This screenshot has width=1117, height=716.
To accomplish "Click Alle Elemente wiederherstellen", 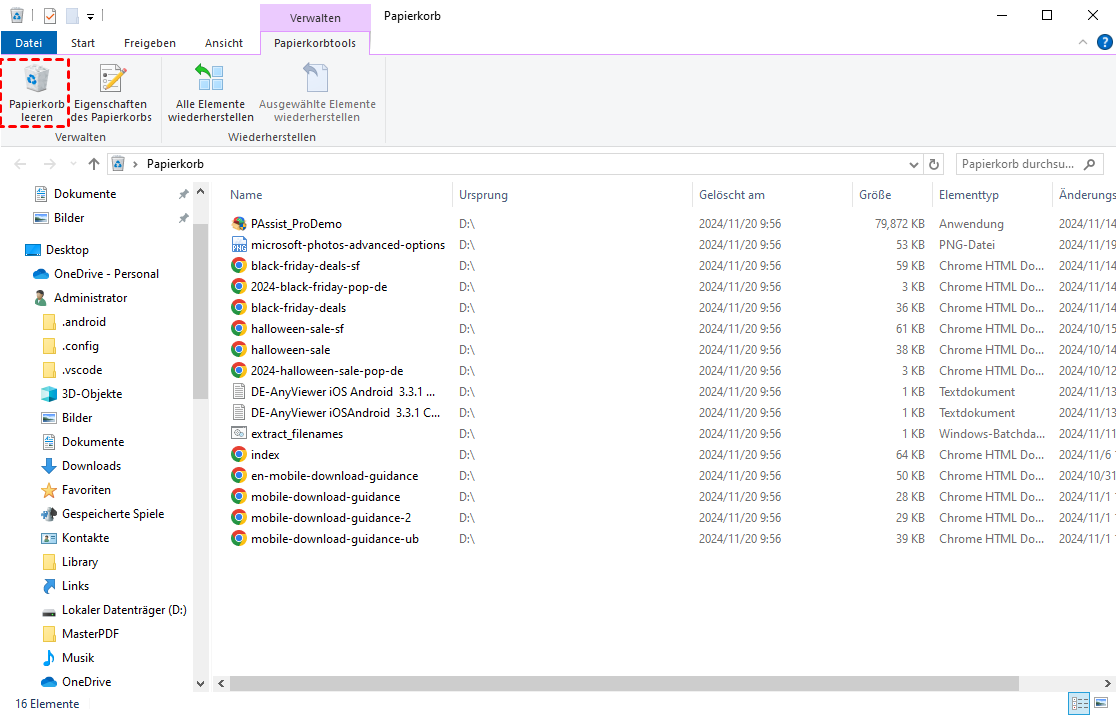I will pyautogui.click(x=210, y=93).
